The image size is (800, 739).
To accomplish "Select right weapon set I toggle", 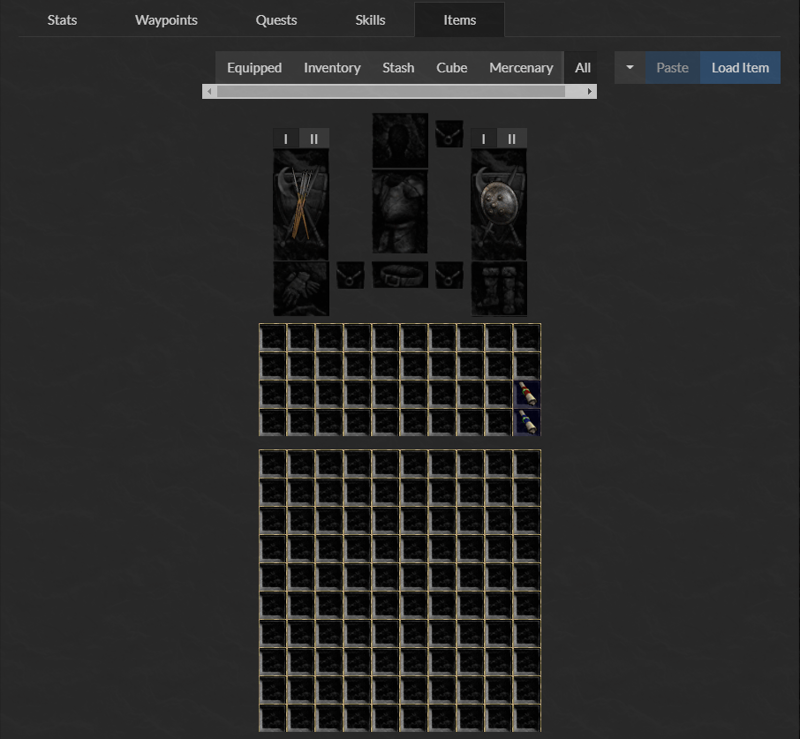I will pyautogui.click(x=484, y=138).
